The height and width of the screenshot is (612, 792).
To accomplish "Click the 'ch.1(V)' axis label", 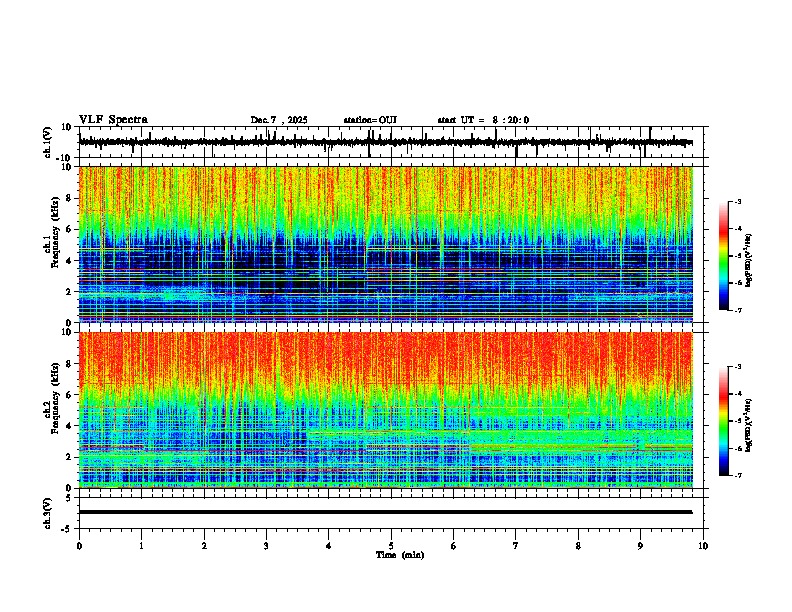I will pos(48,142).
